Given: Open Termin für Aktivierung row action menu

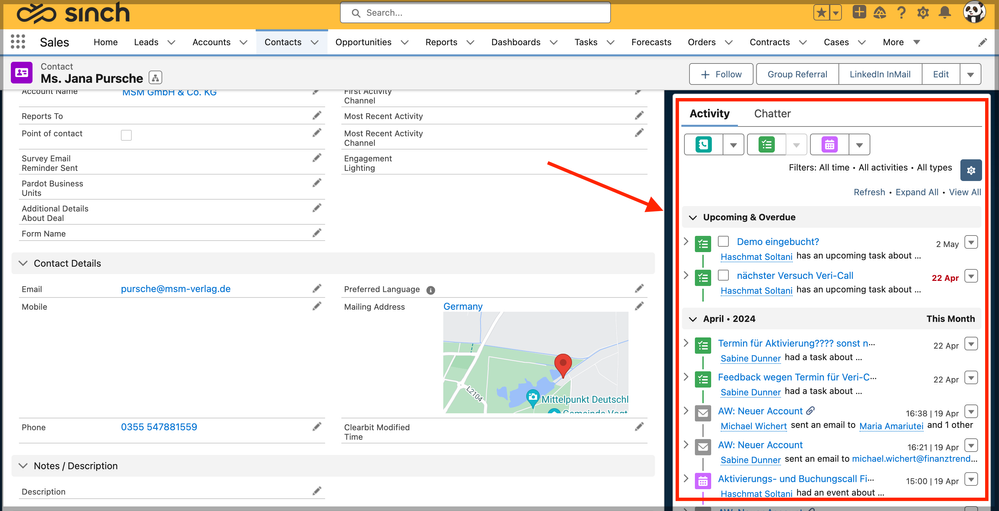Looking at the screenshot, I should tap(970, 343).
